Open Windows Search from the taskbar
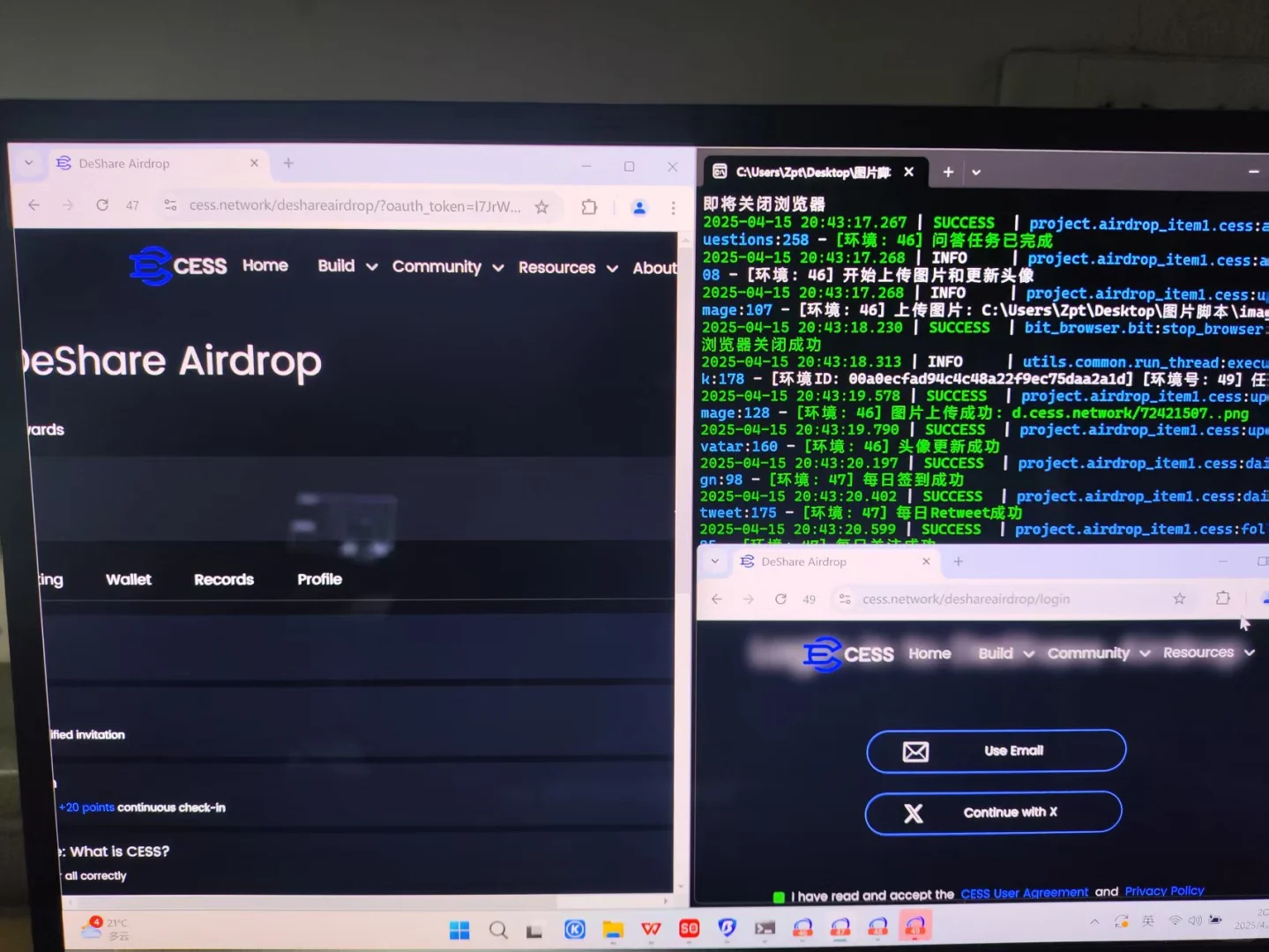1269x952 pixels. pos(498,929)
